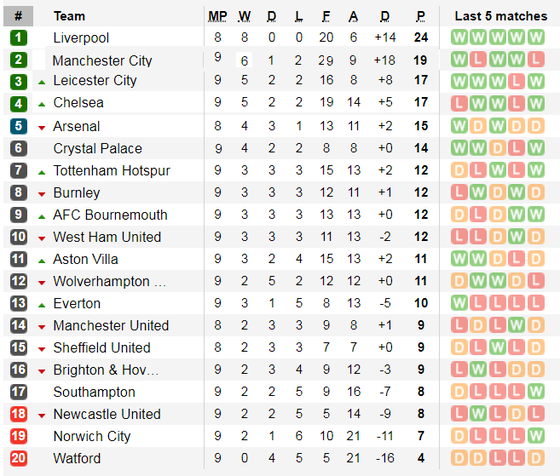Image resolution: width=560 pixels, height=476 pixels.
Task: Click the W wins column header
Action: 244,16
